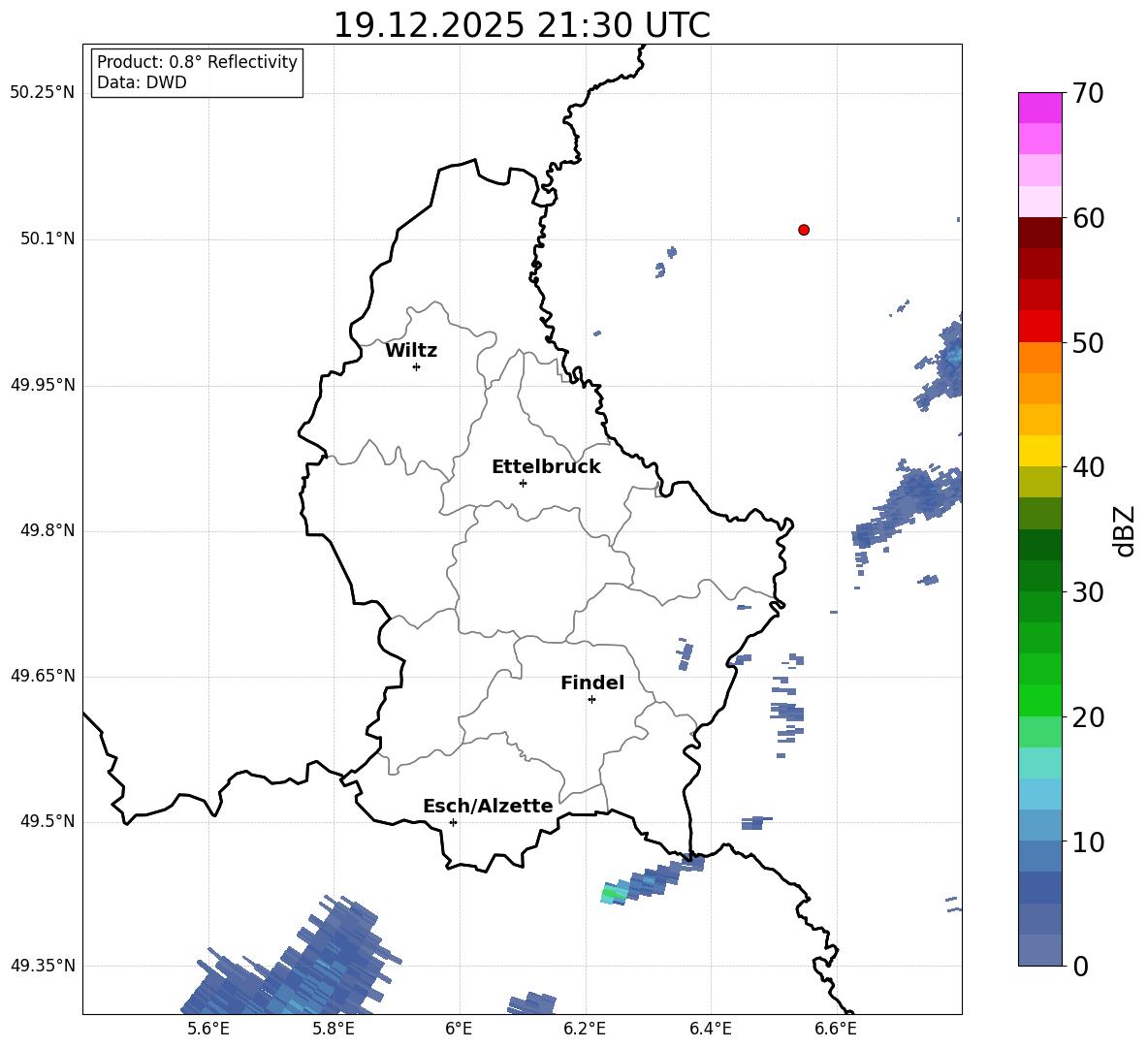Click the latitude label 49.65°N
The image size is (1148, 1048).
[42, 676]
